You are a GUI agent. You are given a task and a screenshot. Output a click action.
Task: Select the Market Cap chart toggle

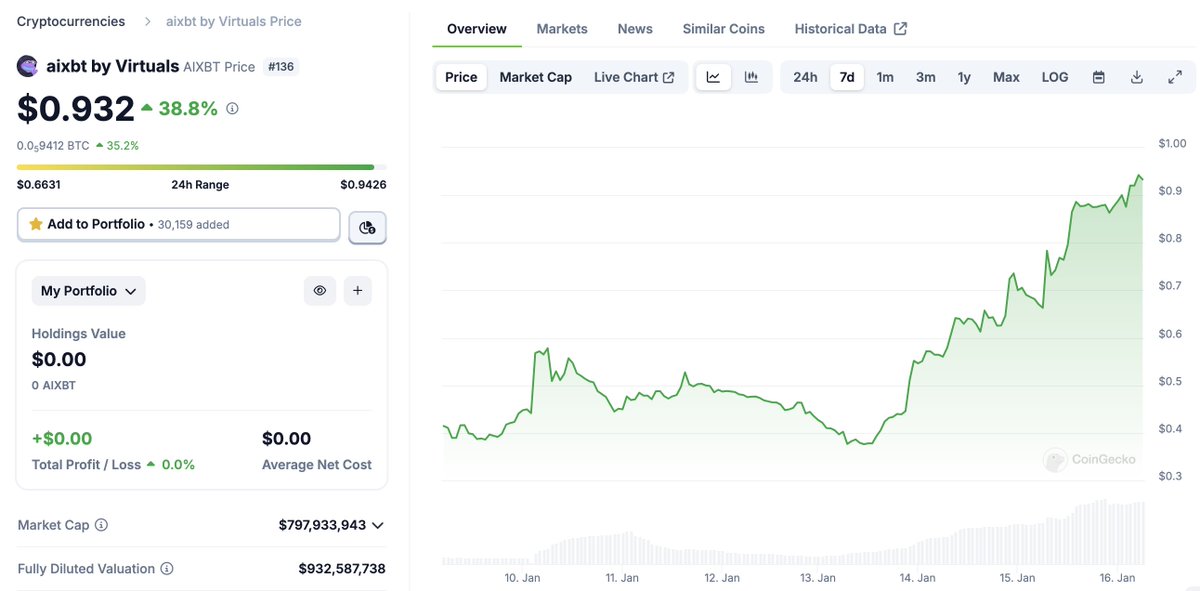536,77
